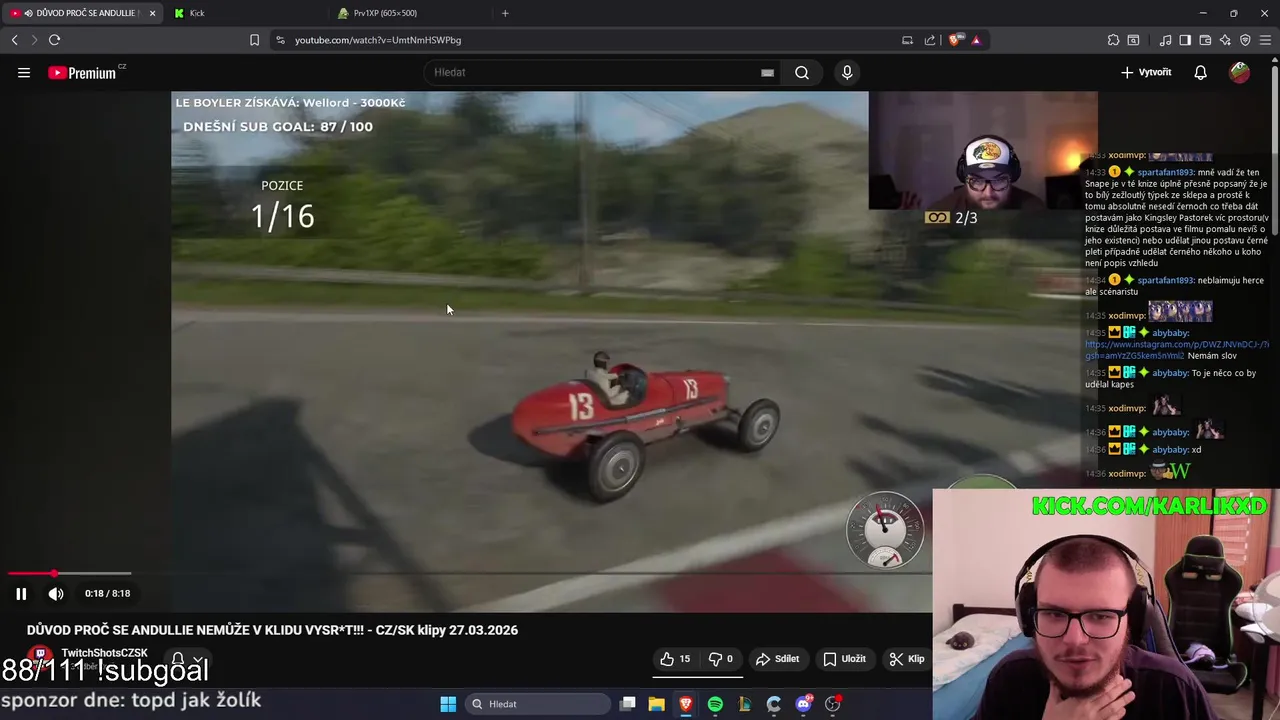1280x720 pixels.
Task: Open media playlist music note icon
Action: pos(1165,40)
